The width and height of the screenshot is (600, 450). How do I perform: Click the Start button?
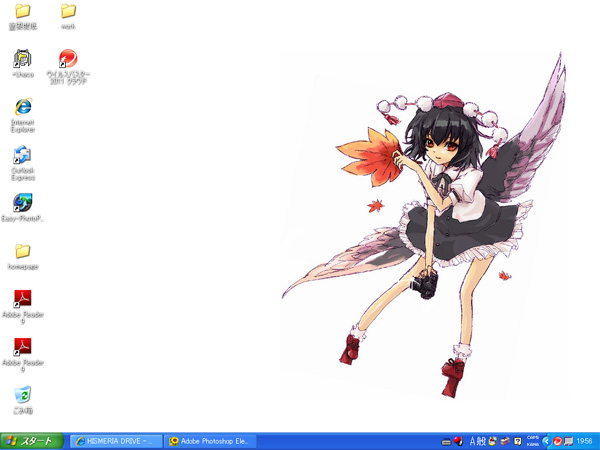[32, 441]
